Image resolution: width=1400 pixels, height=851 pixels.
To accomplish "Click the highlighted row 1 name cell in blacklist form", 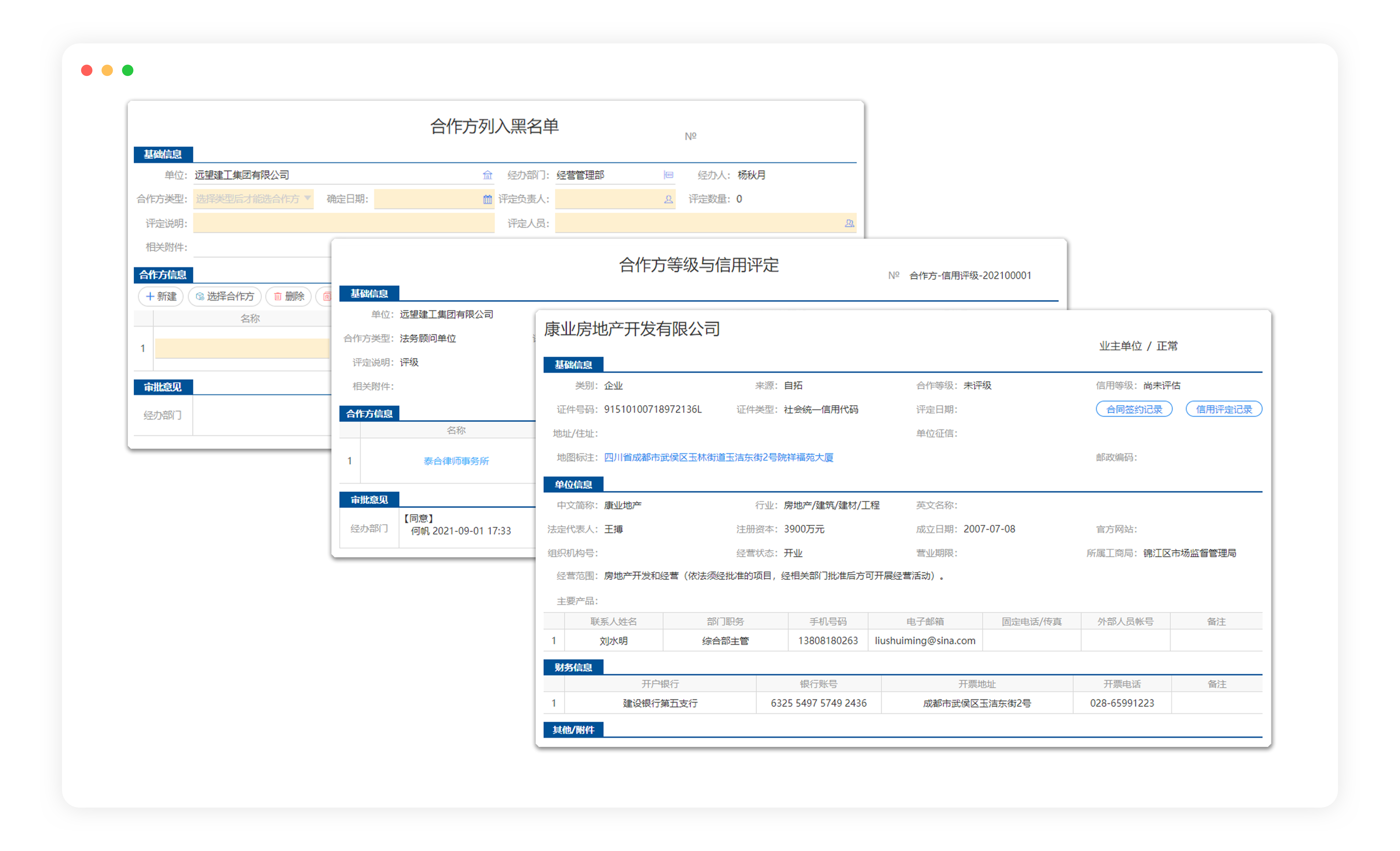I will point(243,348).
